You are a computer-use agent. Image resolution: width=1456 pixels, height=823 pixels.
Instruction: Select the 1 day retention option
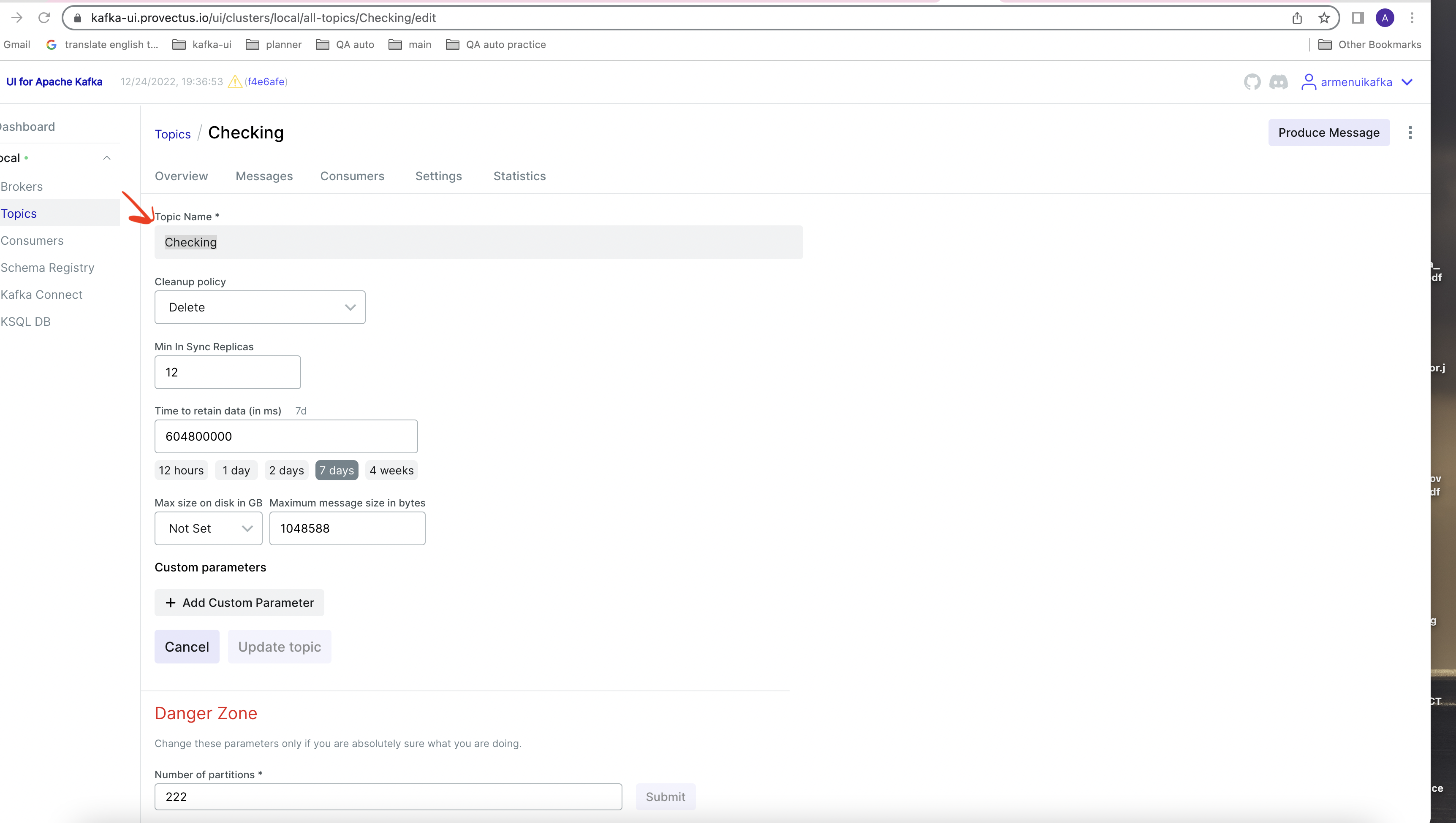(236, 470)
